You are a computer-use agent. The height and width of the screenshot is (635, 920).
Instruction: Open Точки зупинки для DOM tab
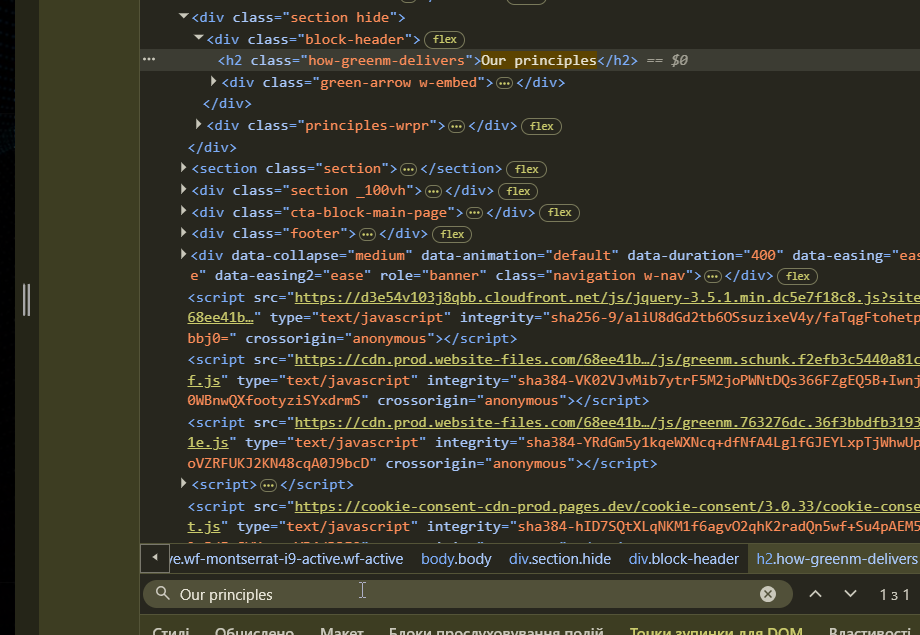[x=716, y=631]
